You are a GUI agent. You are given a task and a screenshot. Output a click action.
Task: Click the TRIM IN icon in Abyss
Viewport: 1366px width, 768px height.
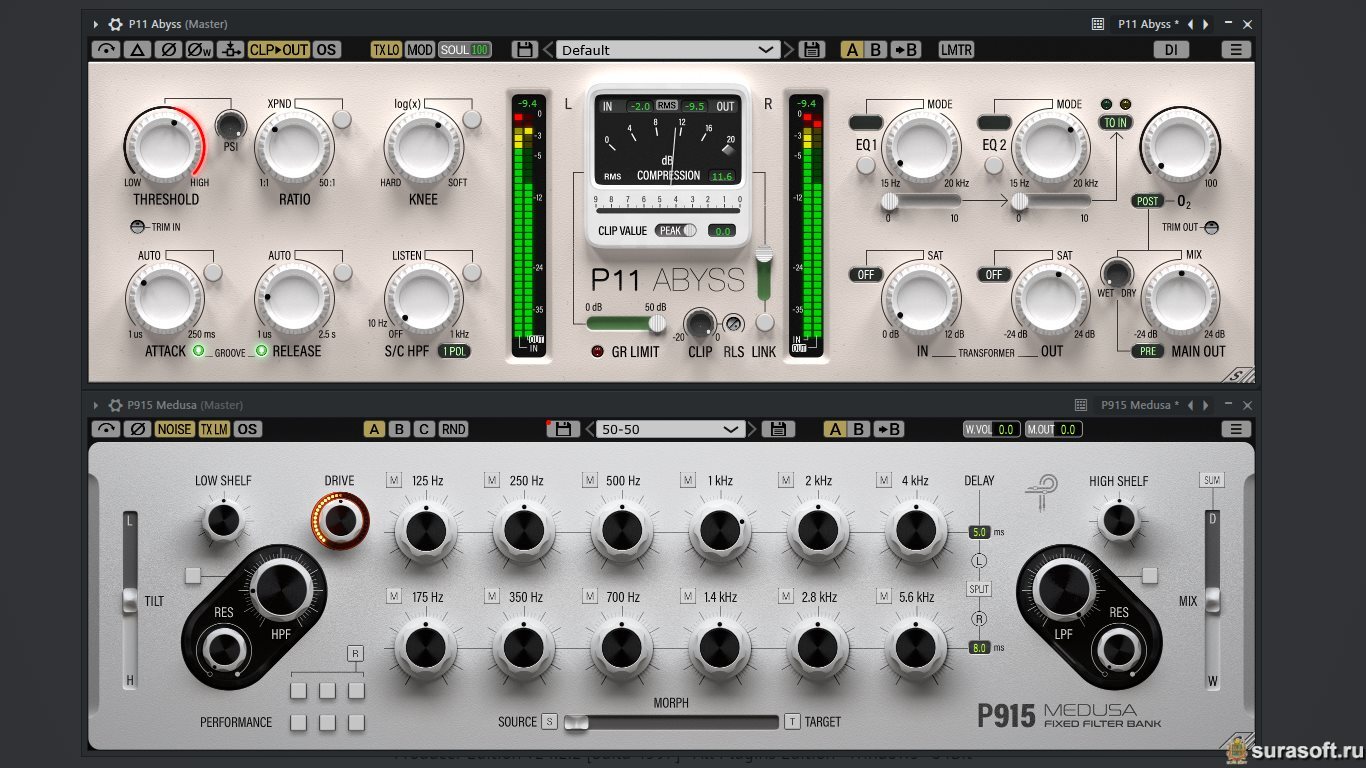coord(138,227)
